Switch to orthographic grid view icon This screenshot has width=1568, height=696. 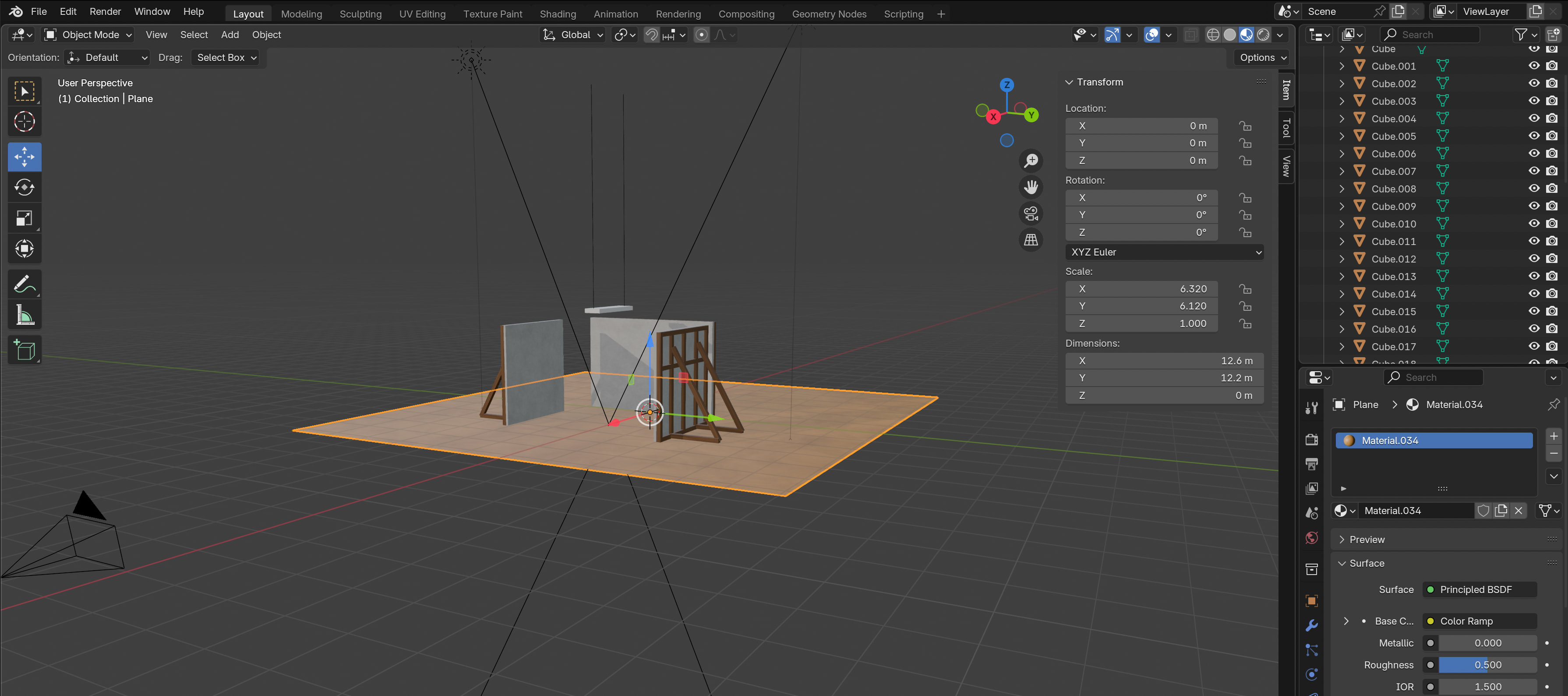point(1031,240)
